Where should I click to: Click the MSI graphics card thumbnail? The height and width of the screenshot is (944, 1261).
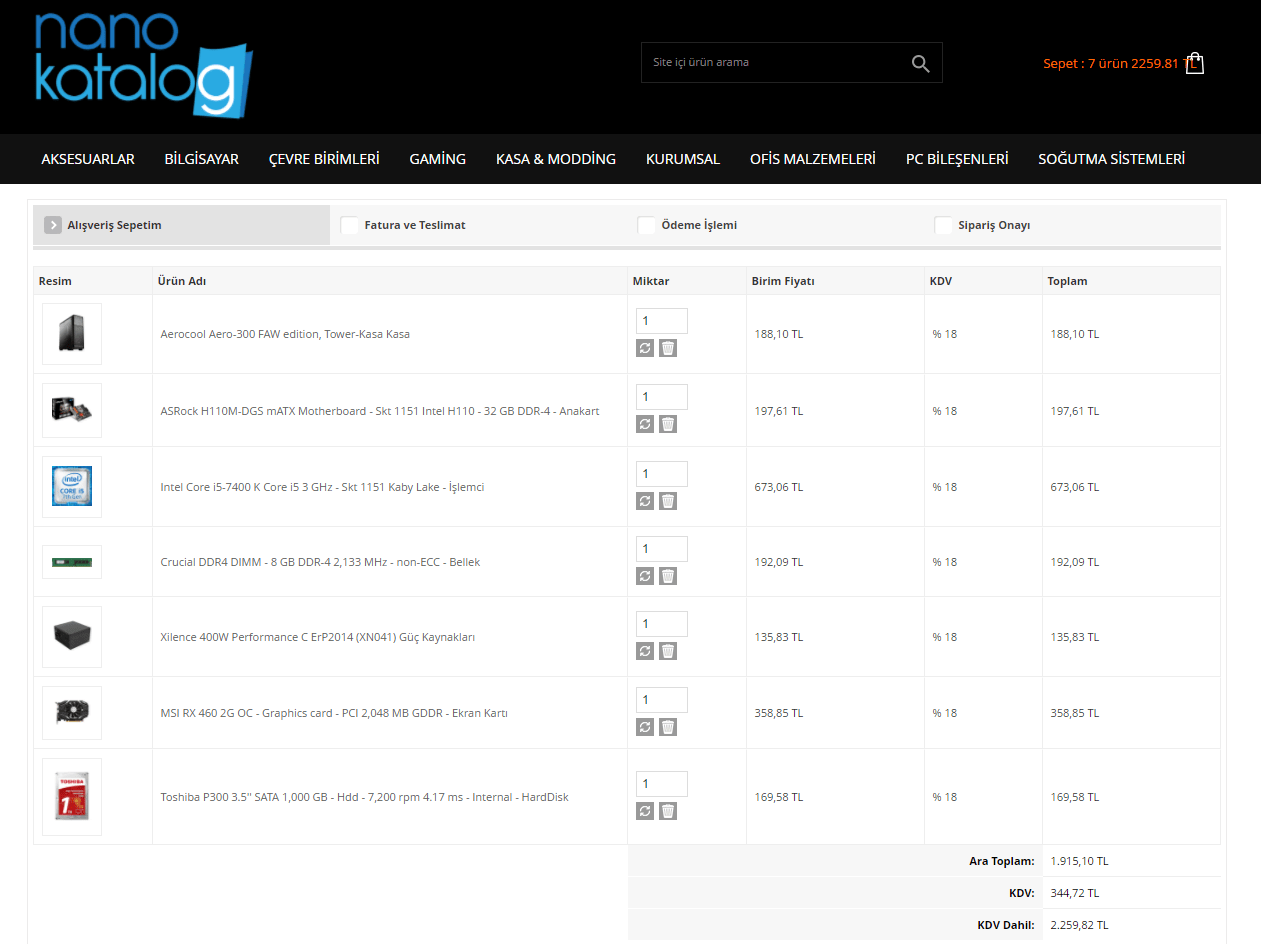click(x=72, y=713)
